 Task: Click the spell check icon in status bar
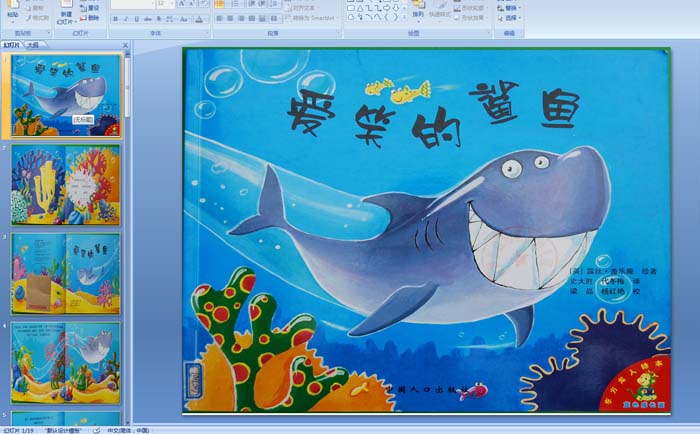coord(96,430)
